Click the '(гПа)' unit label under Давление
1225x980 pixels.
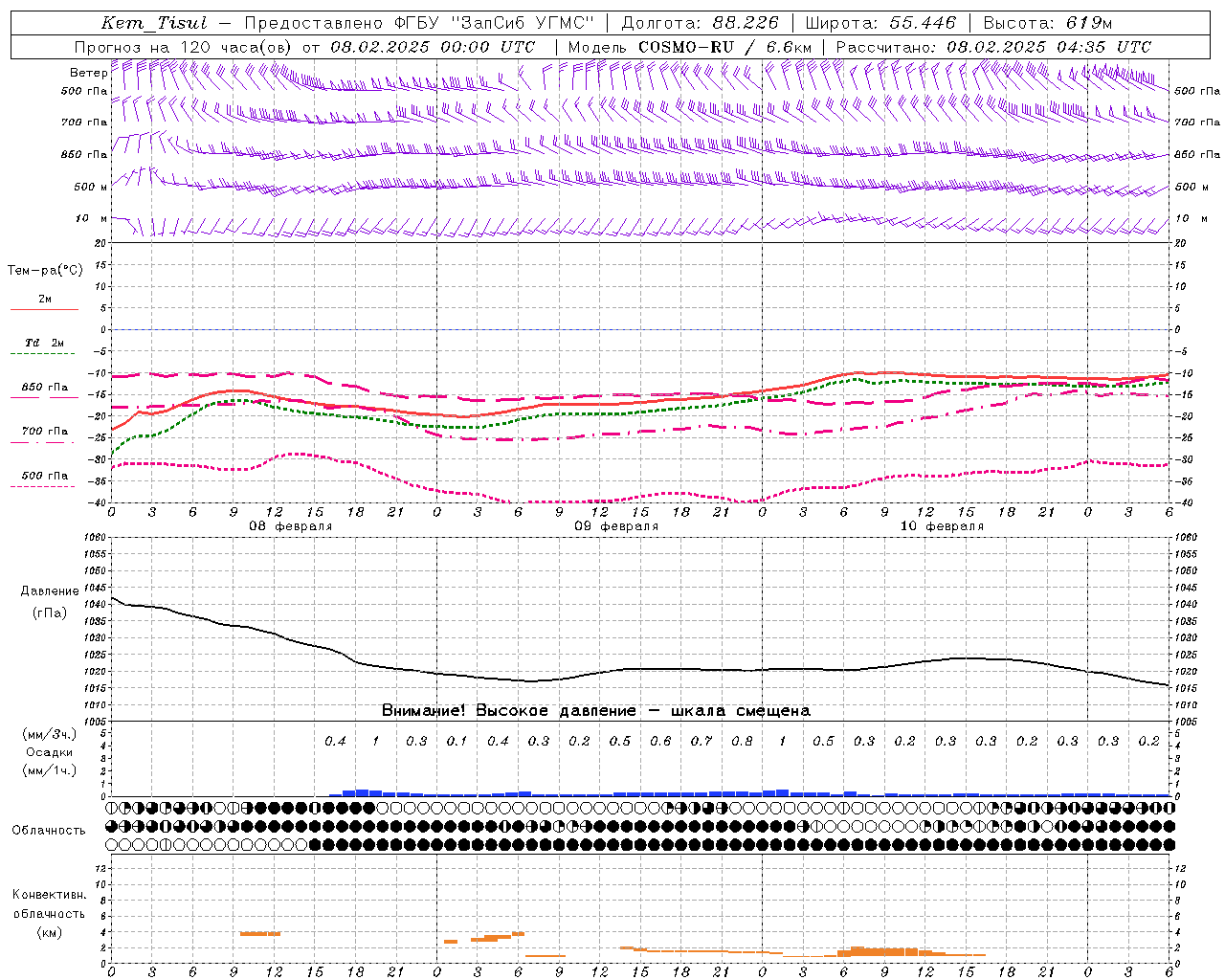[x=50, y=612]
